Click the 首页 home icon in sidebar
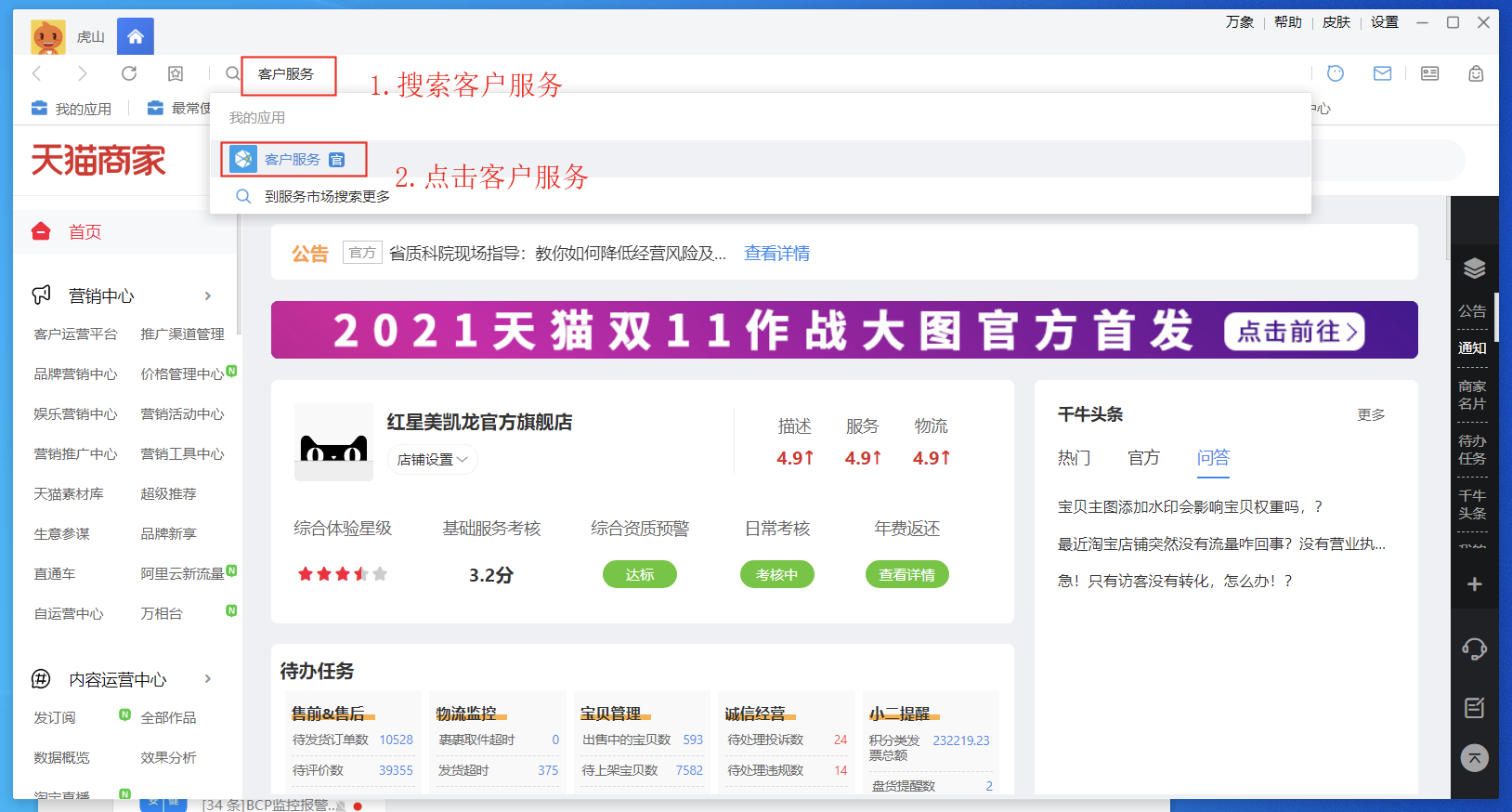 click(x=41, y=231)
